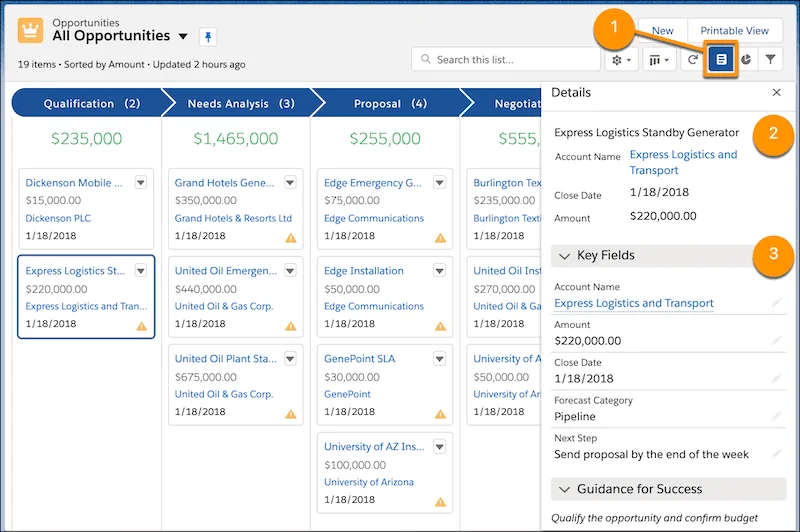This screenshot has height=532, width=800.
Task: Click the $235,000 Qualification total
Action: (86, 138)
